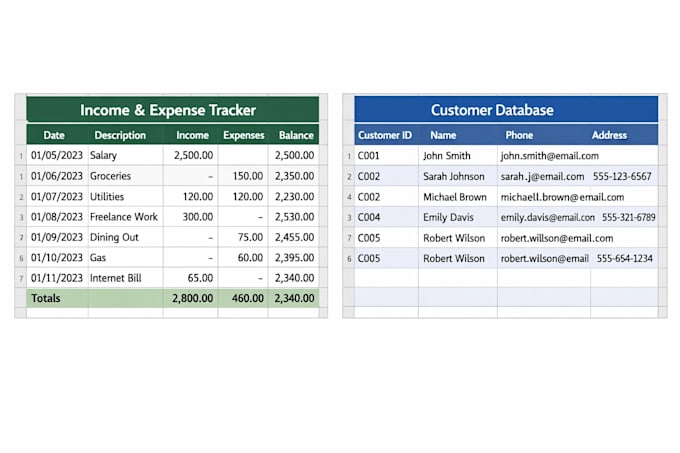
Task: Click the customer ID "C001"
Action: tap(369, 156)
